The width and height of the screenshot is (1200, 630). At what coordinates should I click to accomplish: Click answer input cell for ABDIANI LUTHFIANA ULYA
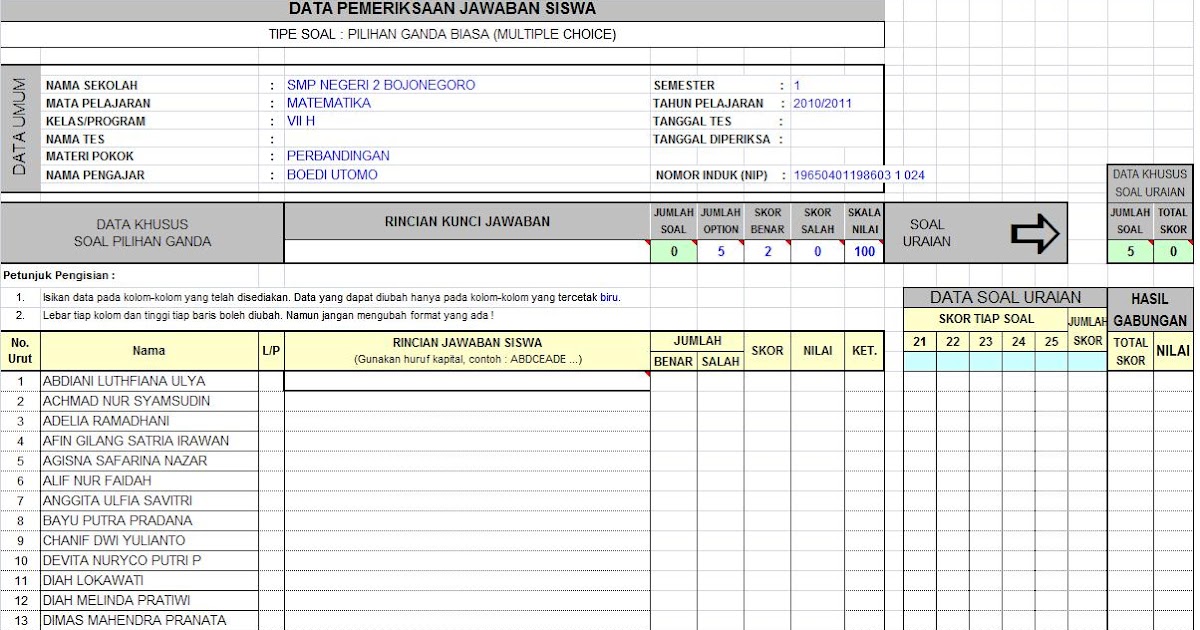[467, 381]
